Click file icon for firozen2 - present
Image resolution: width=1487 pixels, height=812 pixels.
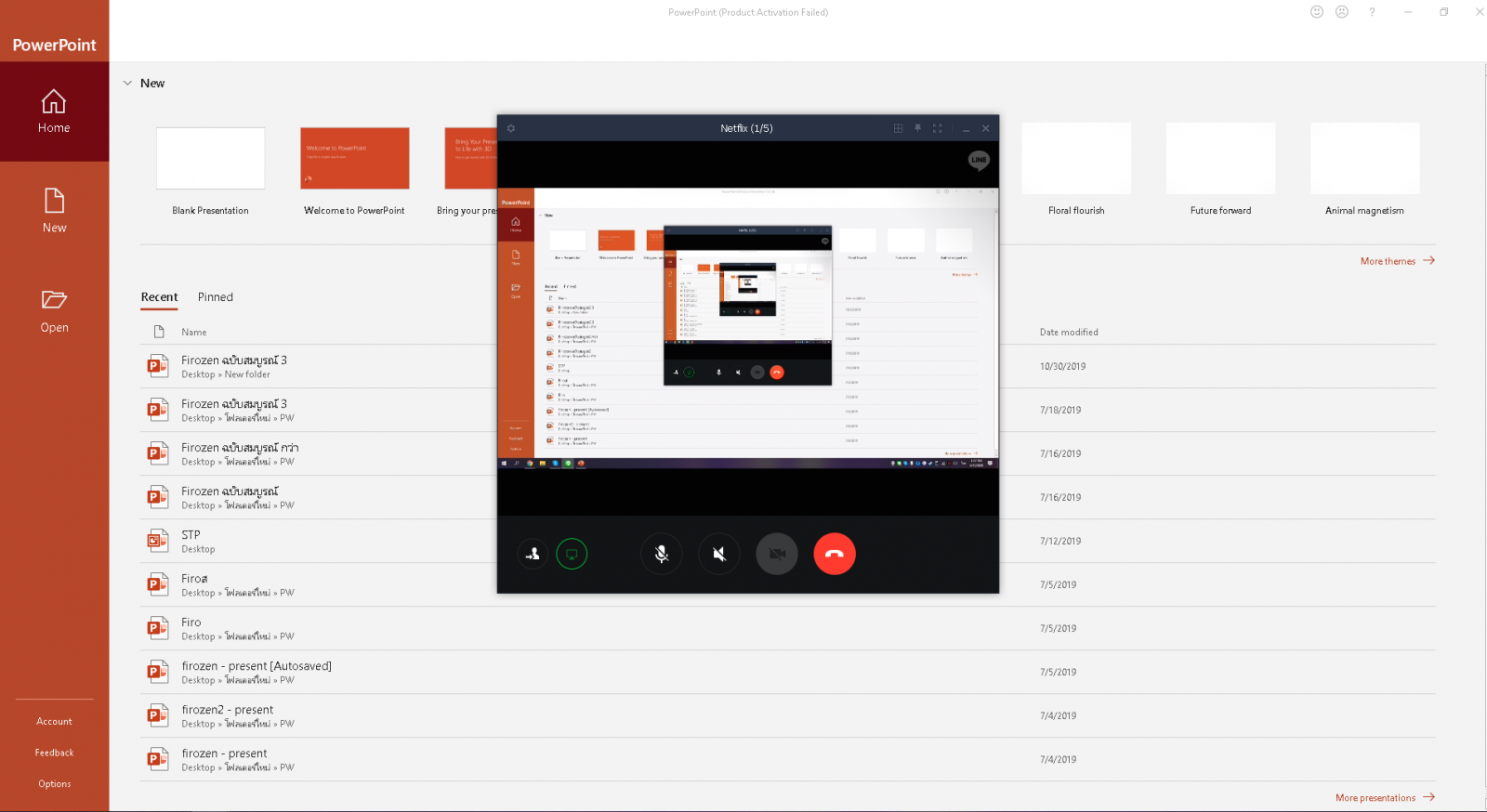(x=157, y=715)
